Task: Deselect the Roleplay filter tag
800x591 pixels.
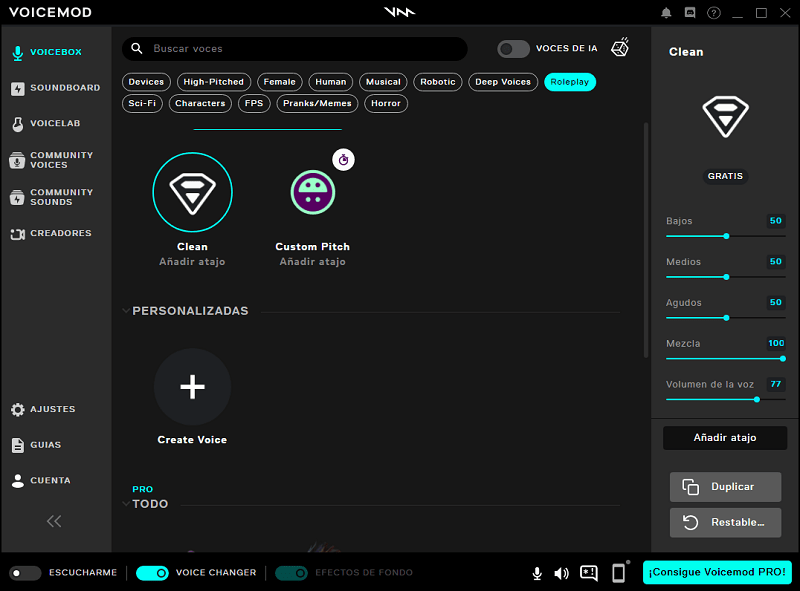Action: [570, 82]
